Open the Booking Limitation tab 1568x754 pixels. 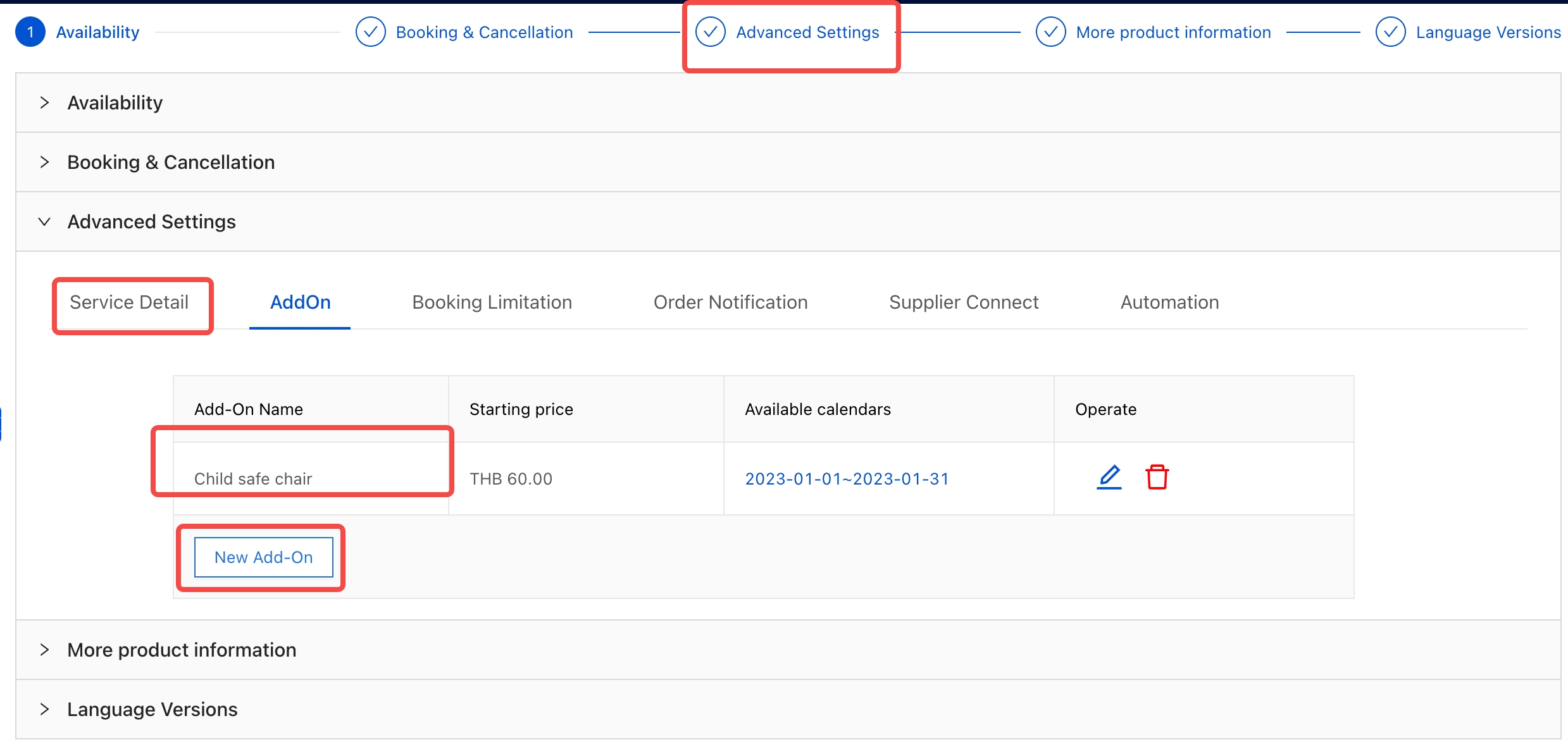(x=492, y=302)
